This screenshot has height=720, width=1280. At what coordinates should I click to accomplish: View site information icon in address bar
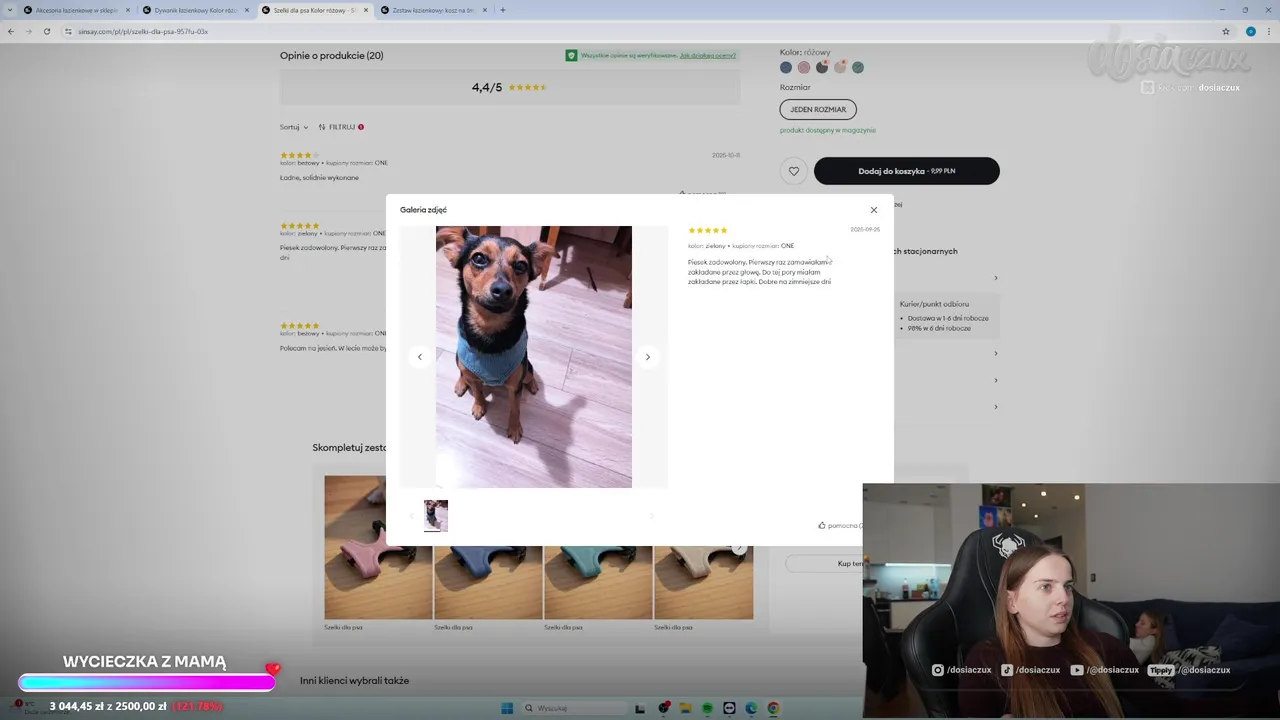(x=68, y=31)
